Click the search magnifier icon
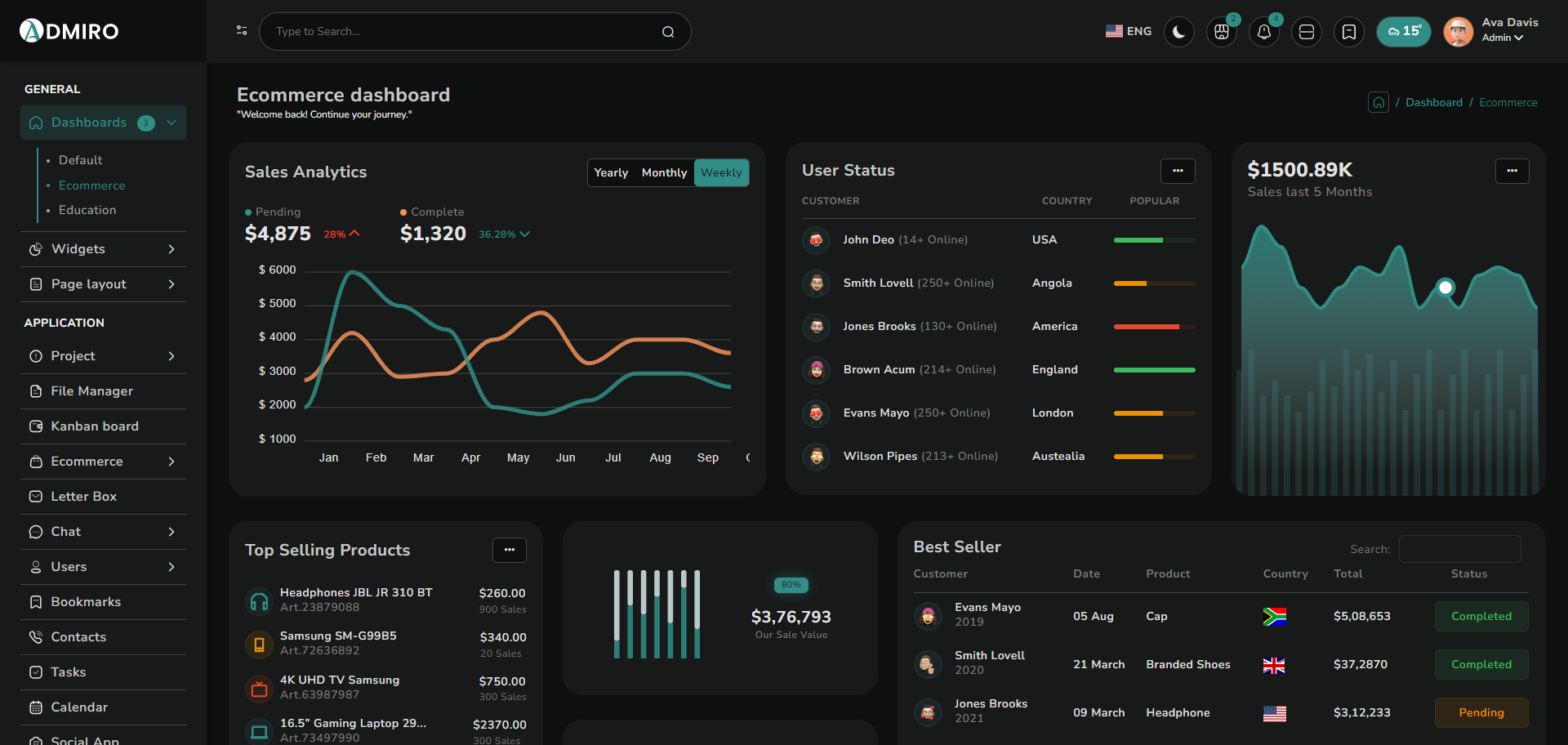The width and height of the screenshot is (1568, 745). point(667,32)
